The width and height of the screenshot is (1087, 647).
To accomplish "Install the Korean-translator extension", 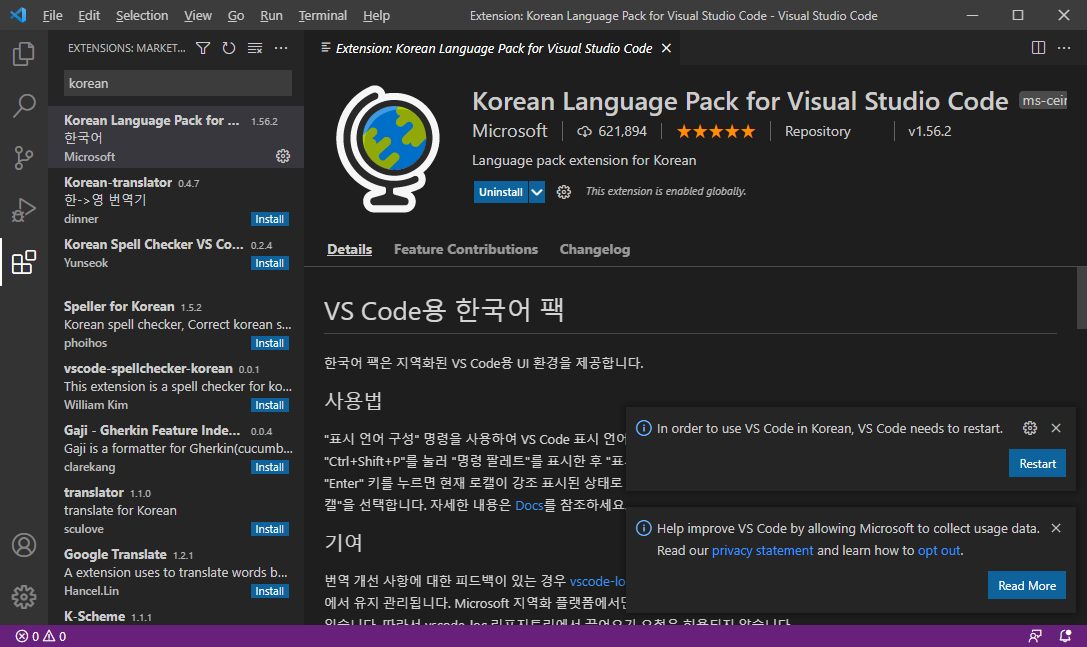I will click(x=270, y=219).
